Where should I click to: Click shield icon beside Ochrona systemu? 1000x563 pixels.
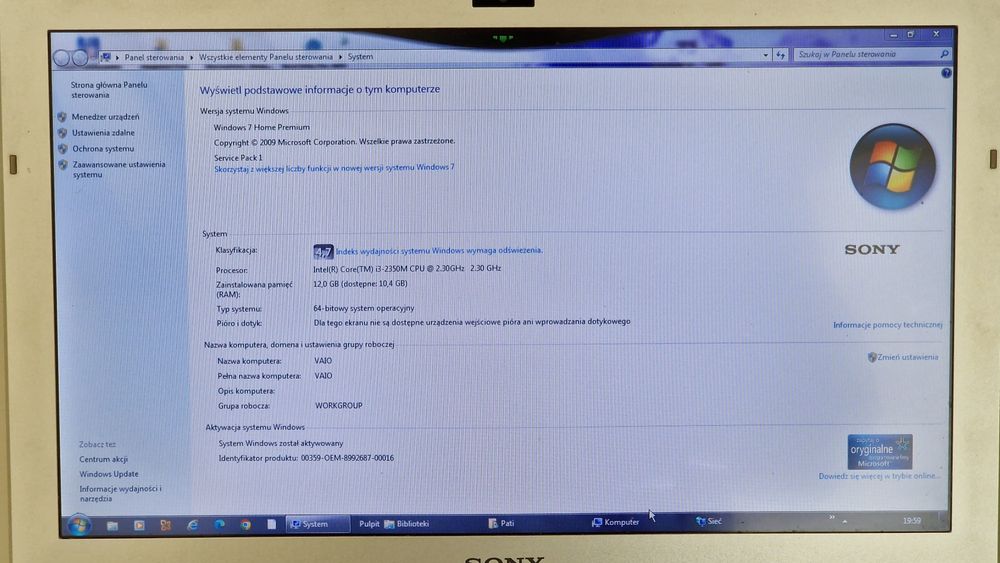(62, 149)
